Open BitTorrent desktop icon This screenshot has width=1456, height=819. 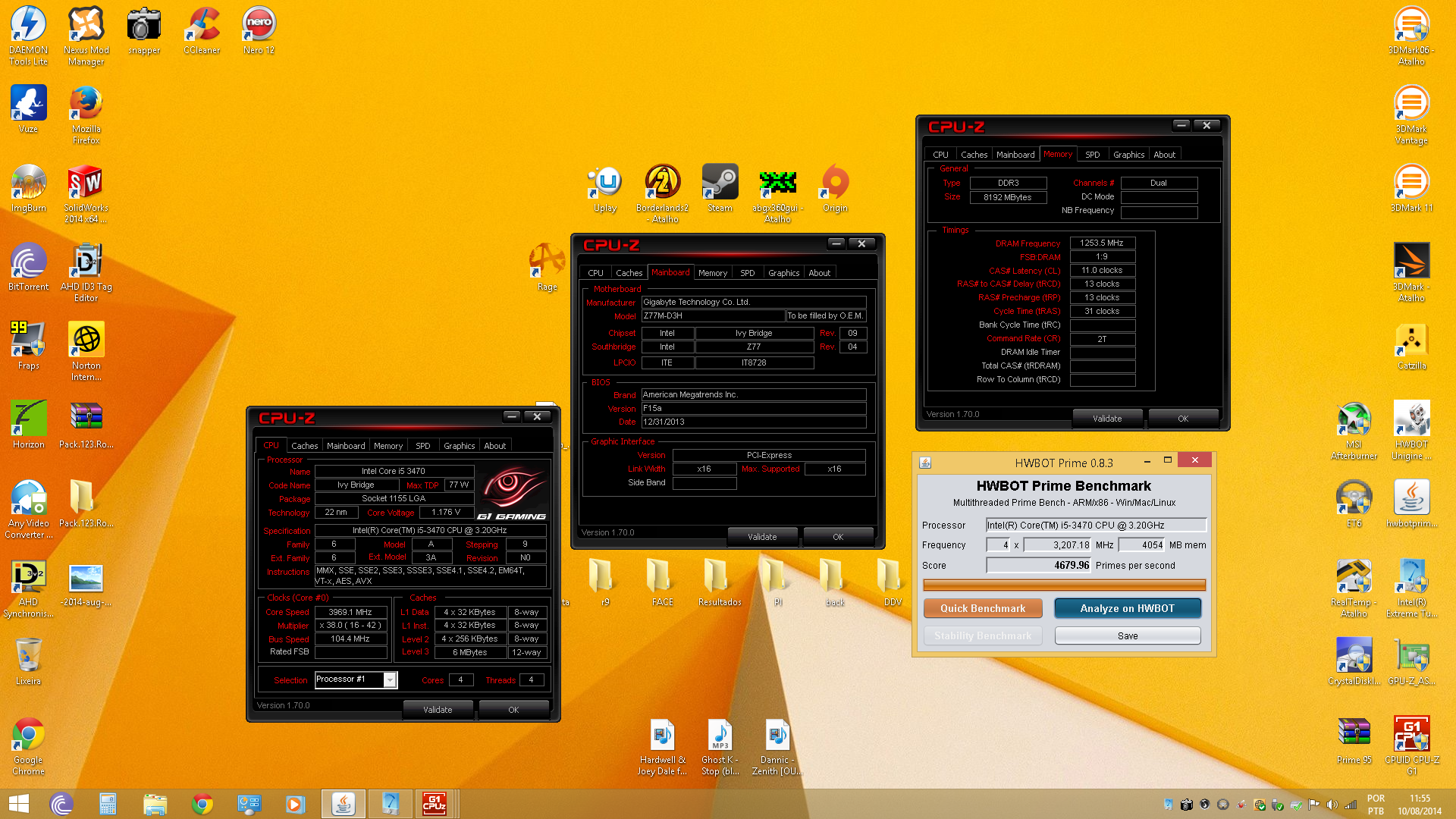28,268
